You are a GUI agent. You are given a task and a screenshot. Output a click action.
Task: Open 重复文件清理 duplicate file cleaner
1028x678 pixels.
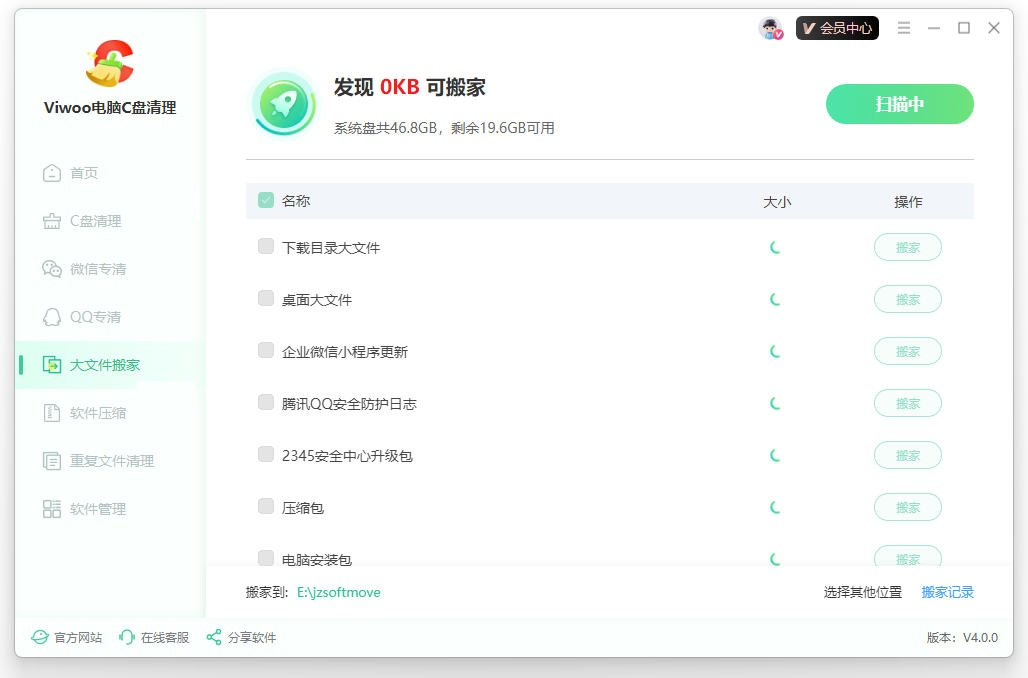pos(103,460)
